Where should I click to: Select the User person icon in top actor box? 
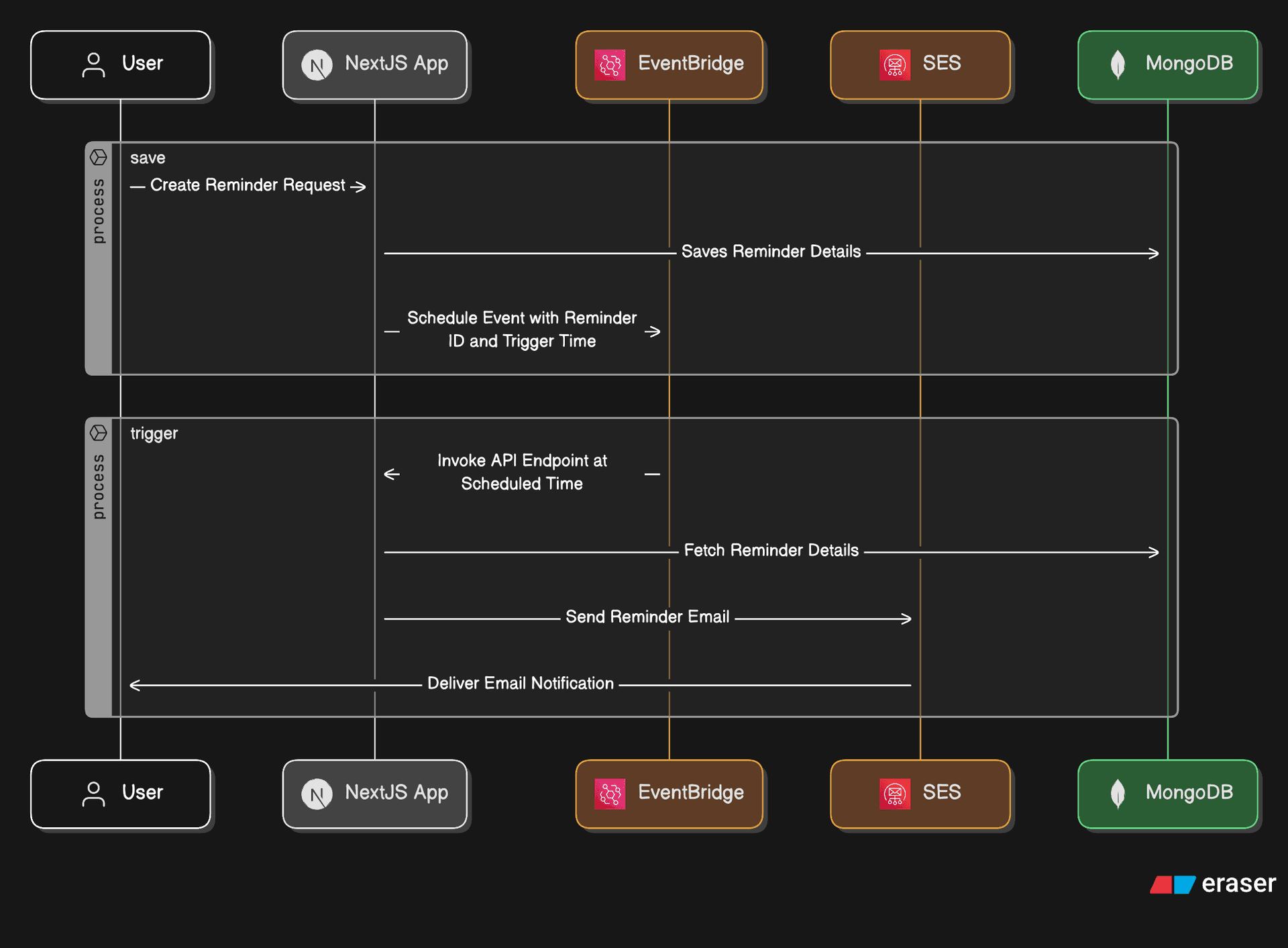[x=93, y=64]
